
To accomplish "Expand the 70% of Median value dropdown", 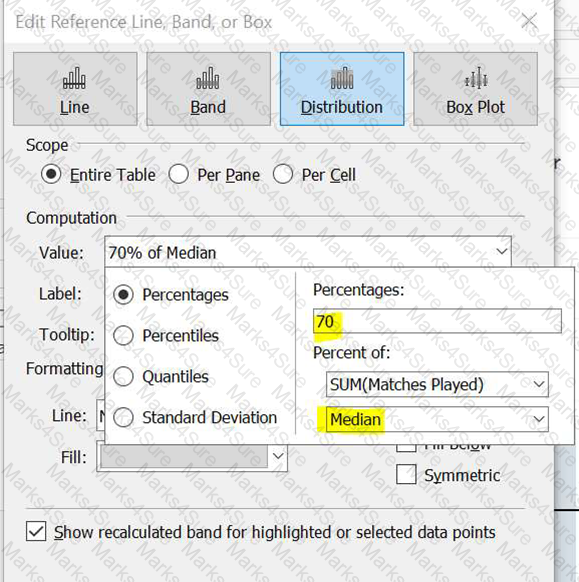I will [308, 252].
